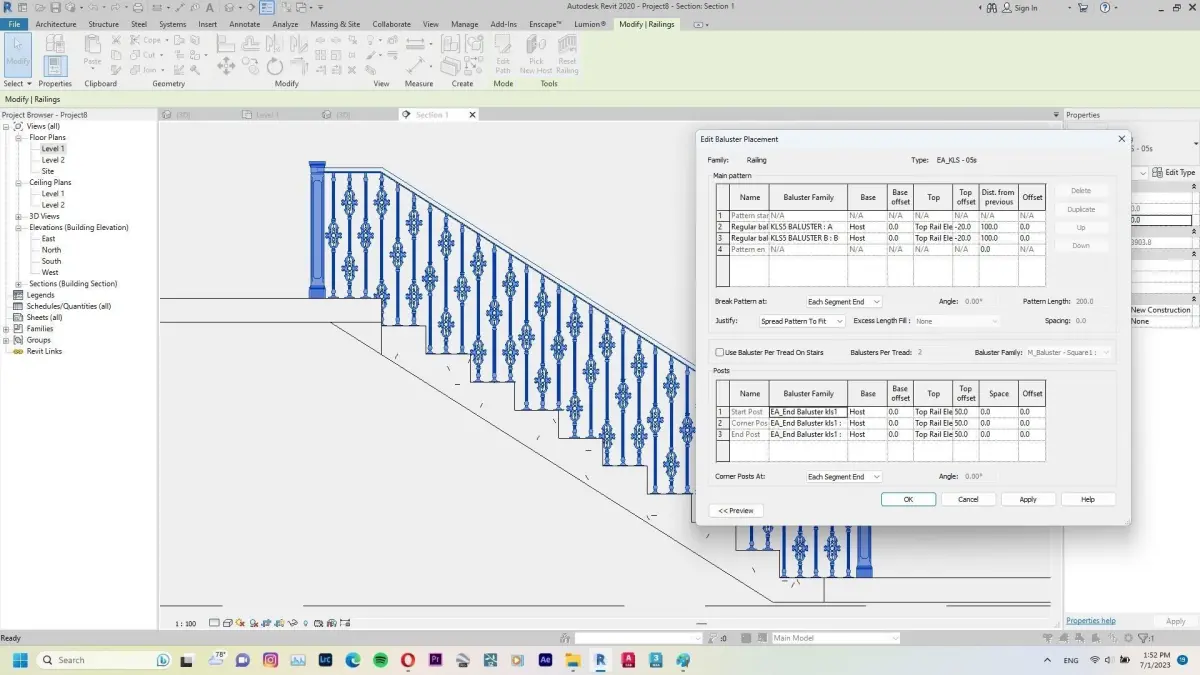The height and width of the screenshot is (675, 1200).
Task: Select the Rotate tool icon
Action: click(x=276, y=66)
